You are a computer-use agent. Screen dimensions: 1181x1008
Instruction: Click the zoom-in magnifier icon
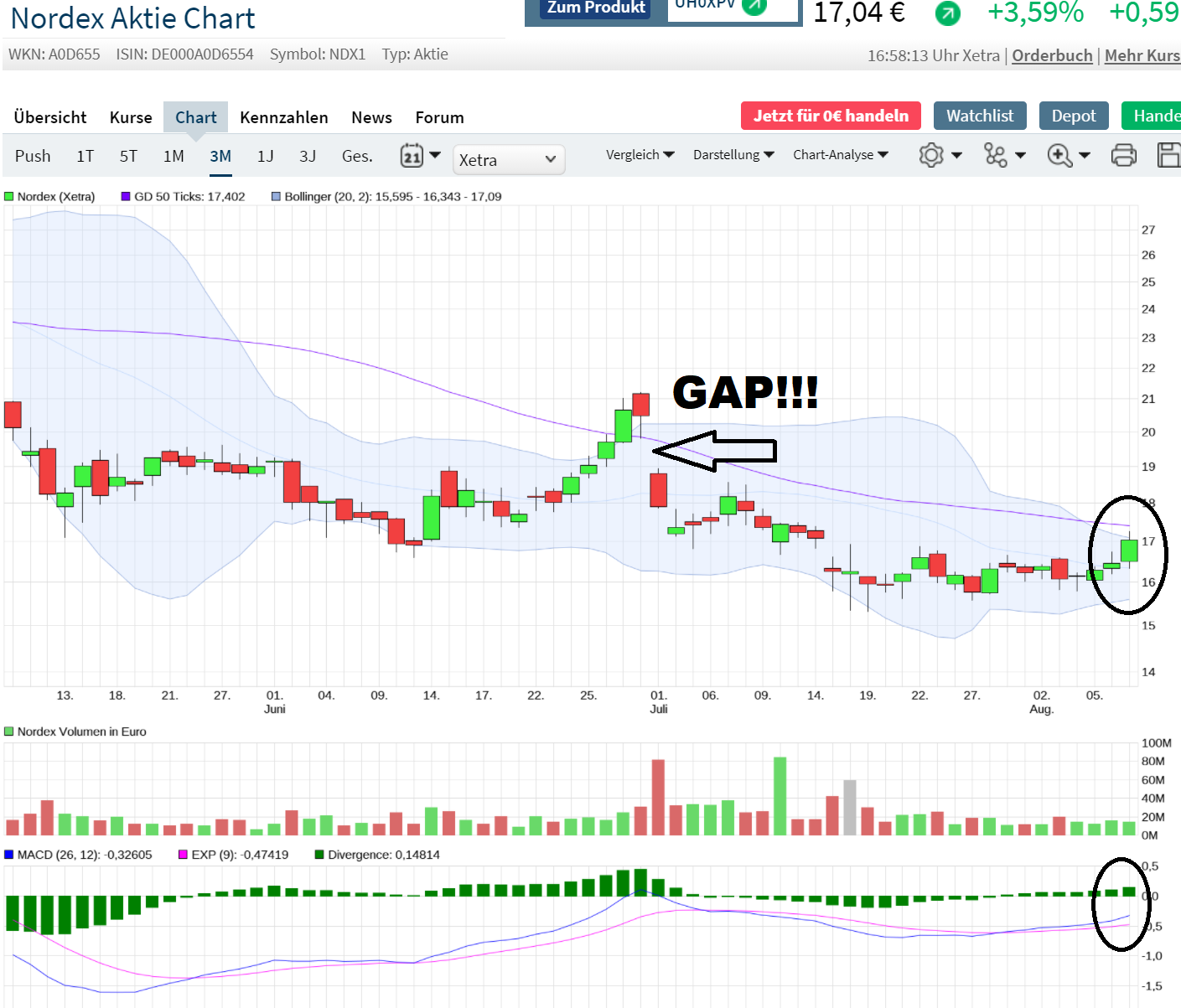point(1059,155)
